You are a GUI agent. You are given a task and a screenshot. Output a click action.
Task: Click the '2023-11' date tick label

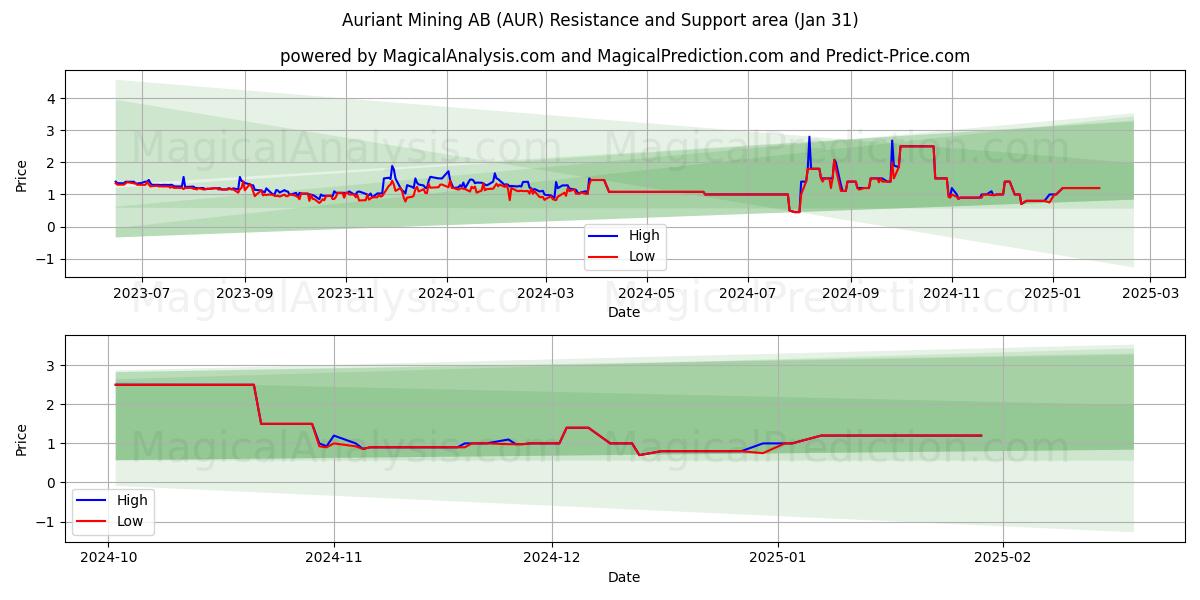tap(346, 293)
